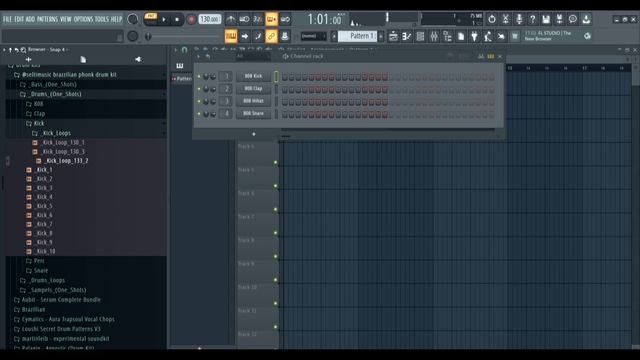The height and width of the screenshot is (360, 640).
Task: Click the tempo tapper icon
Action: (x=488, y=36)
